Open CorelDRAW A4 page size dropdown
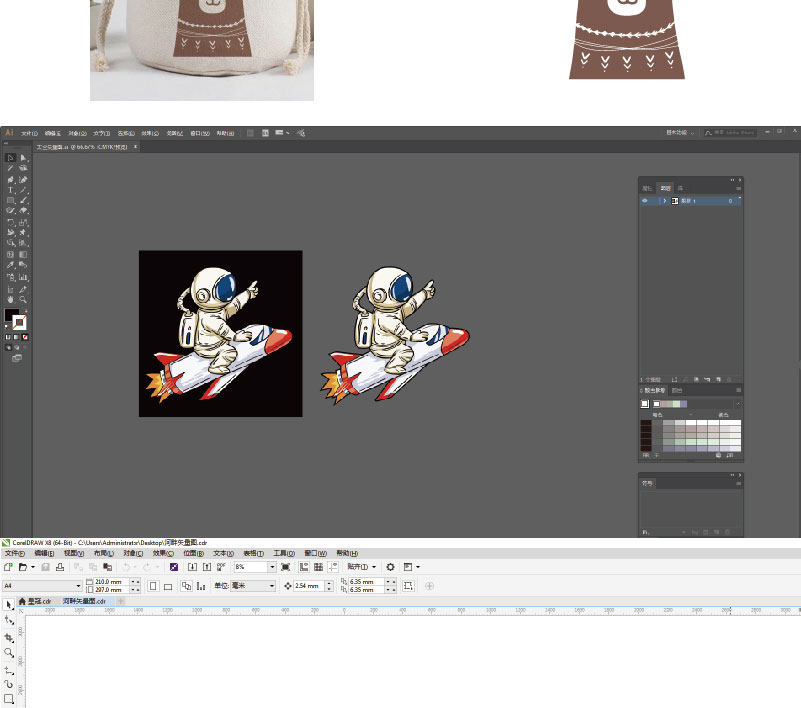Viewport: 801px width, 708px height. coord(42,585)
